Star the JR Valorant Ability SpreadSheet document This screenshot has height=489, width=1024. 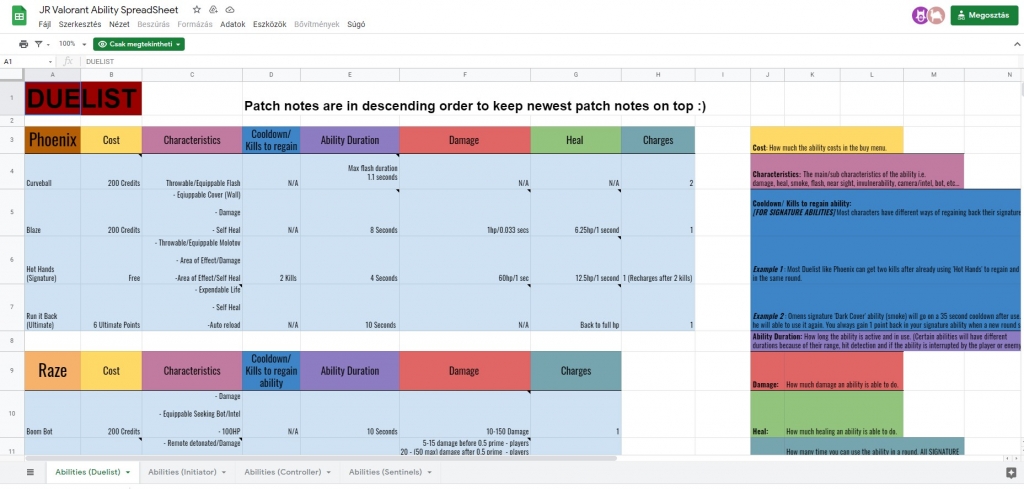[197, 9]
